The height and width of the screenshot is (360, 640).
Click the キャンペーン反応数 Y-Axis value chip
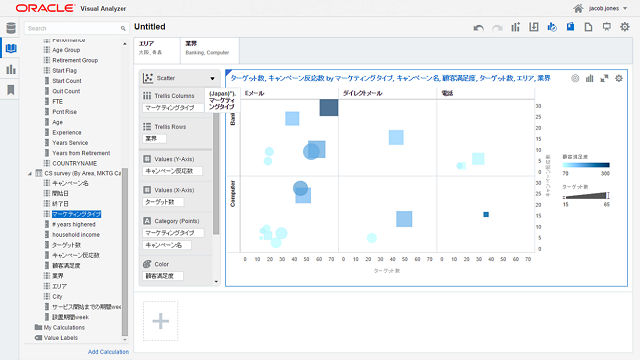click(x=172, y=171)
